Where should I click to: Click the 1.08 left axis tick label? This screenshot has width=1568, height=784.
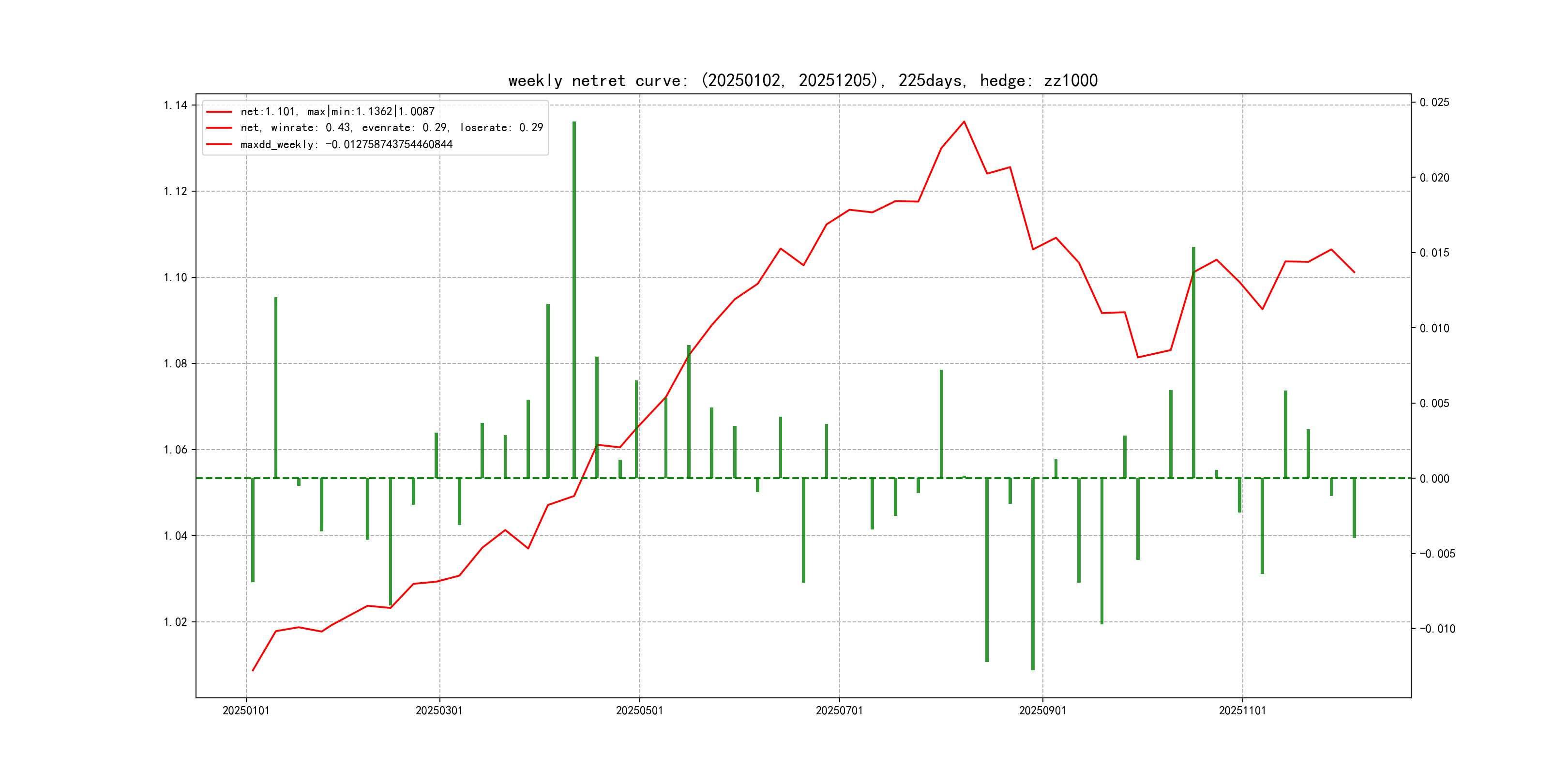click(175, 363)
